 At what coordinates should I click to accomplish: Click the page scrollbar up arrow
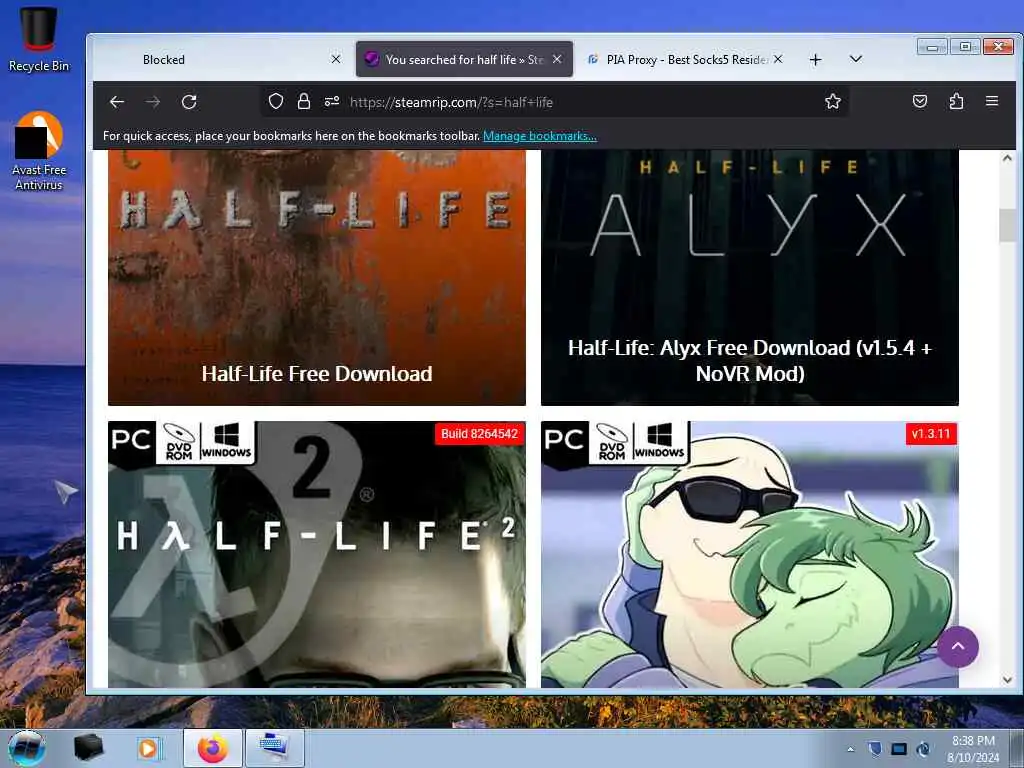coord(1007,158)
